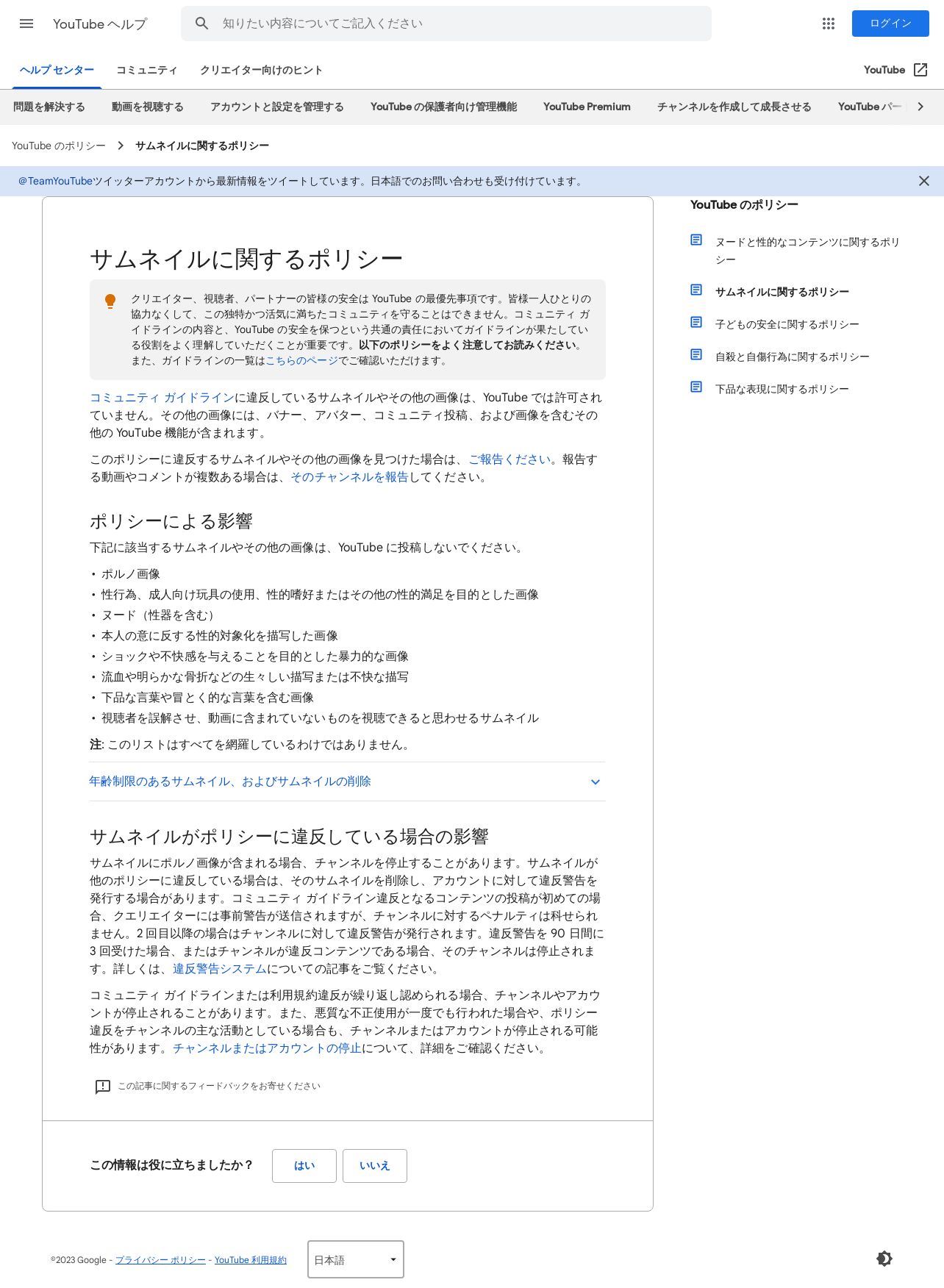944x1288 pixels.
Task: Select YouTube Premium category
Action: (587, 107)
